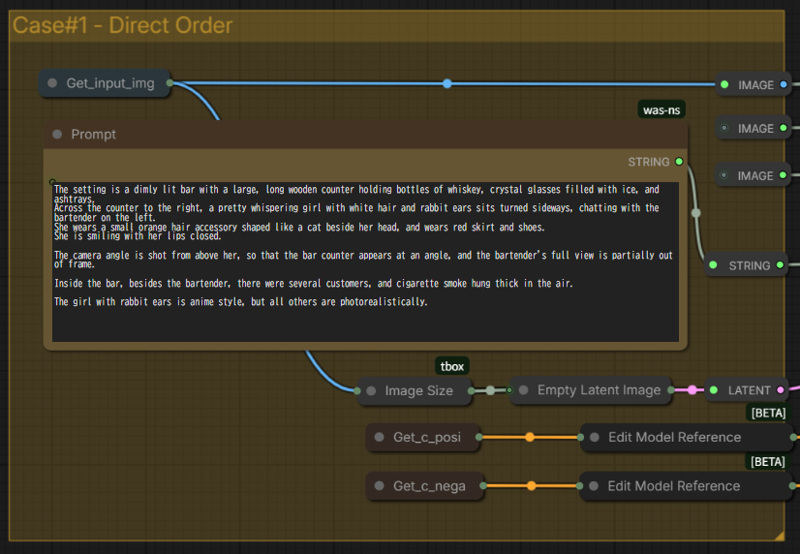Click the was-ns badge above Prompt node
Viewport: 800px width, 554px height.
pyautogui.click(x=661, y=110)
